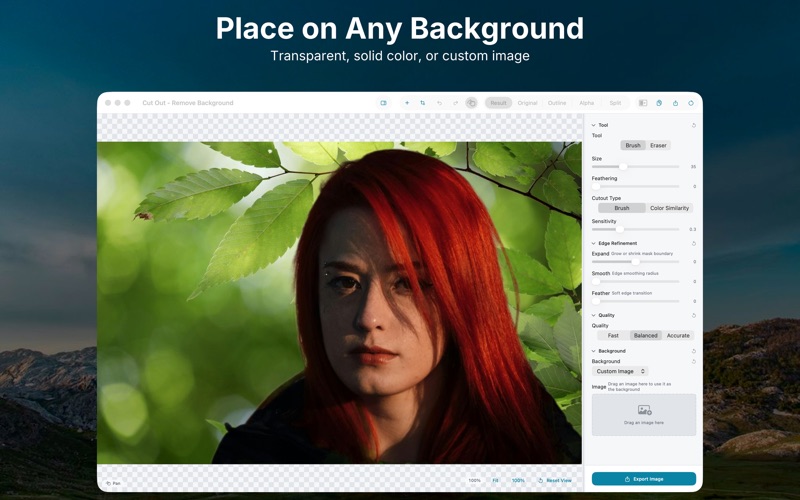Switch to the Split view tab
This screenshot has height=500, width=800.
[x=615, y=103]
